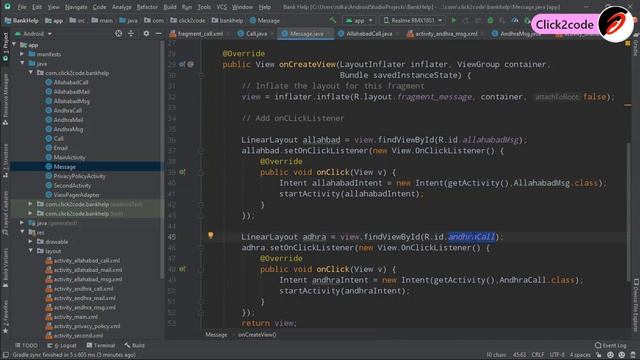This screenshot has width=640, height=360.
Task: Open the Logcat tool window
Action: pos(62,345)
